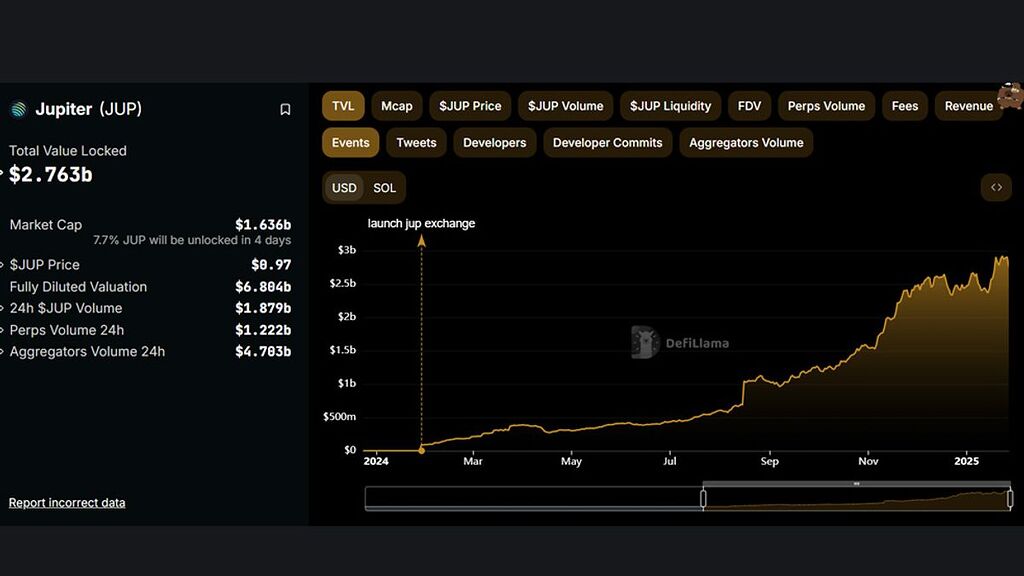Enable the Perps Volume chart metric
This screenshot has height=576, width=1024.
[826, 106]
